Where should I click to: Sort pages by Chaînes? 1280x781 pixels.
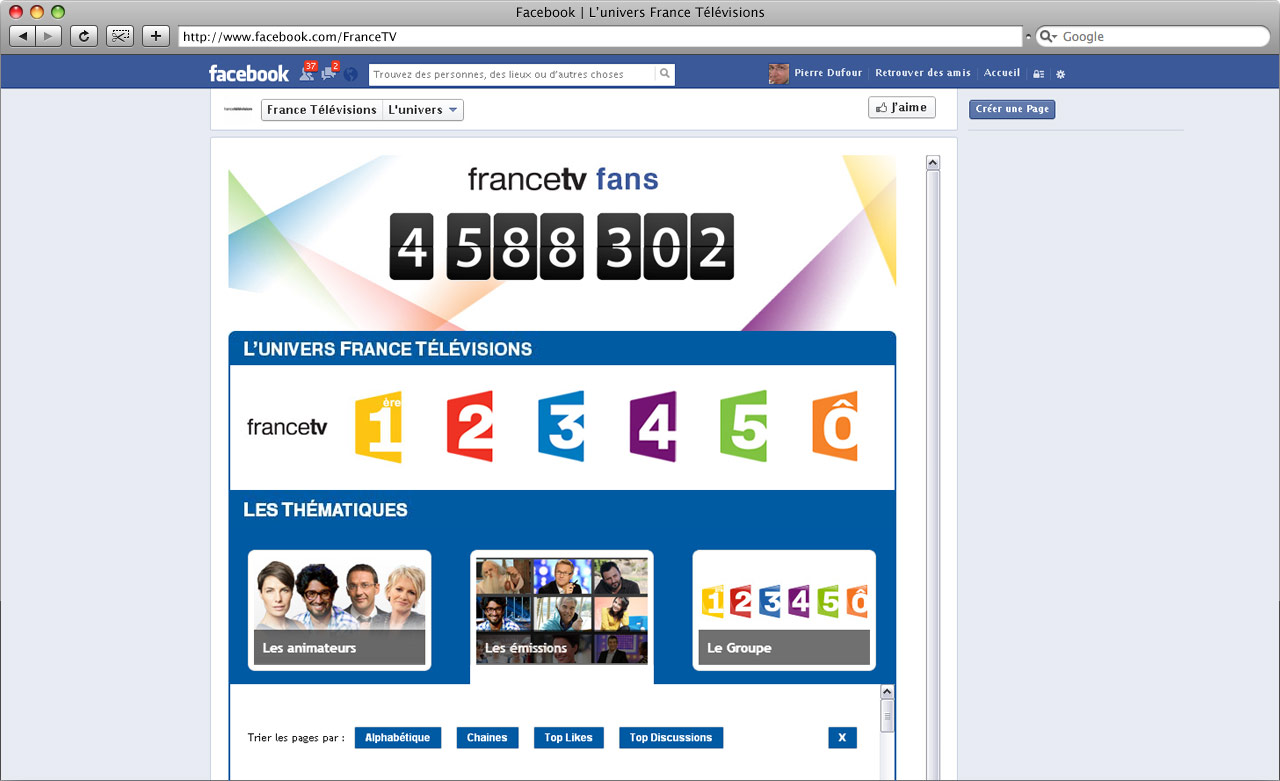pos(488,738)
